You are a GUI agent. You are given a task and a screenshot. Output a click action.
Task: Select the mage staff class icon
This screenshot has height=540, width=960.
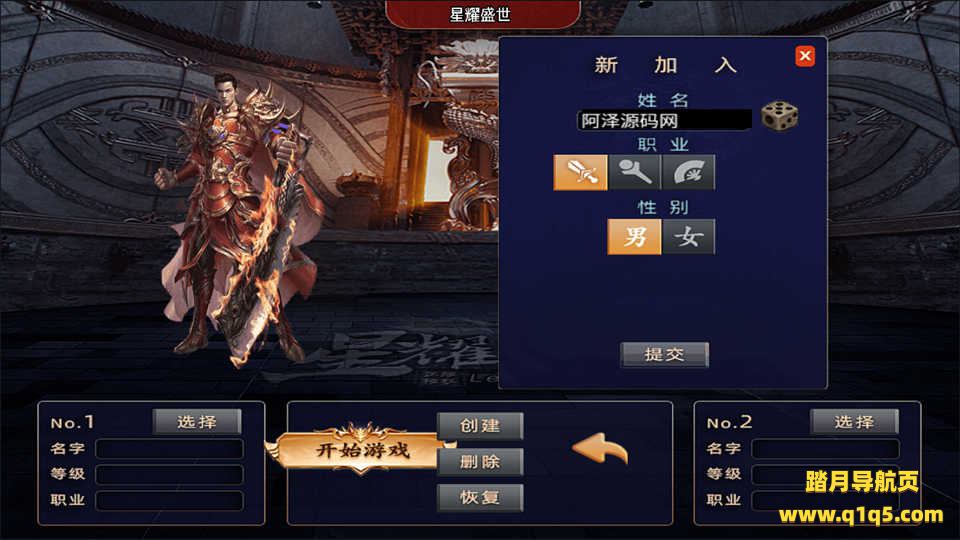[634, 173]
